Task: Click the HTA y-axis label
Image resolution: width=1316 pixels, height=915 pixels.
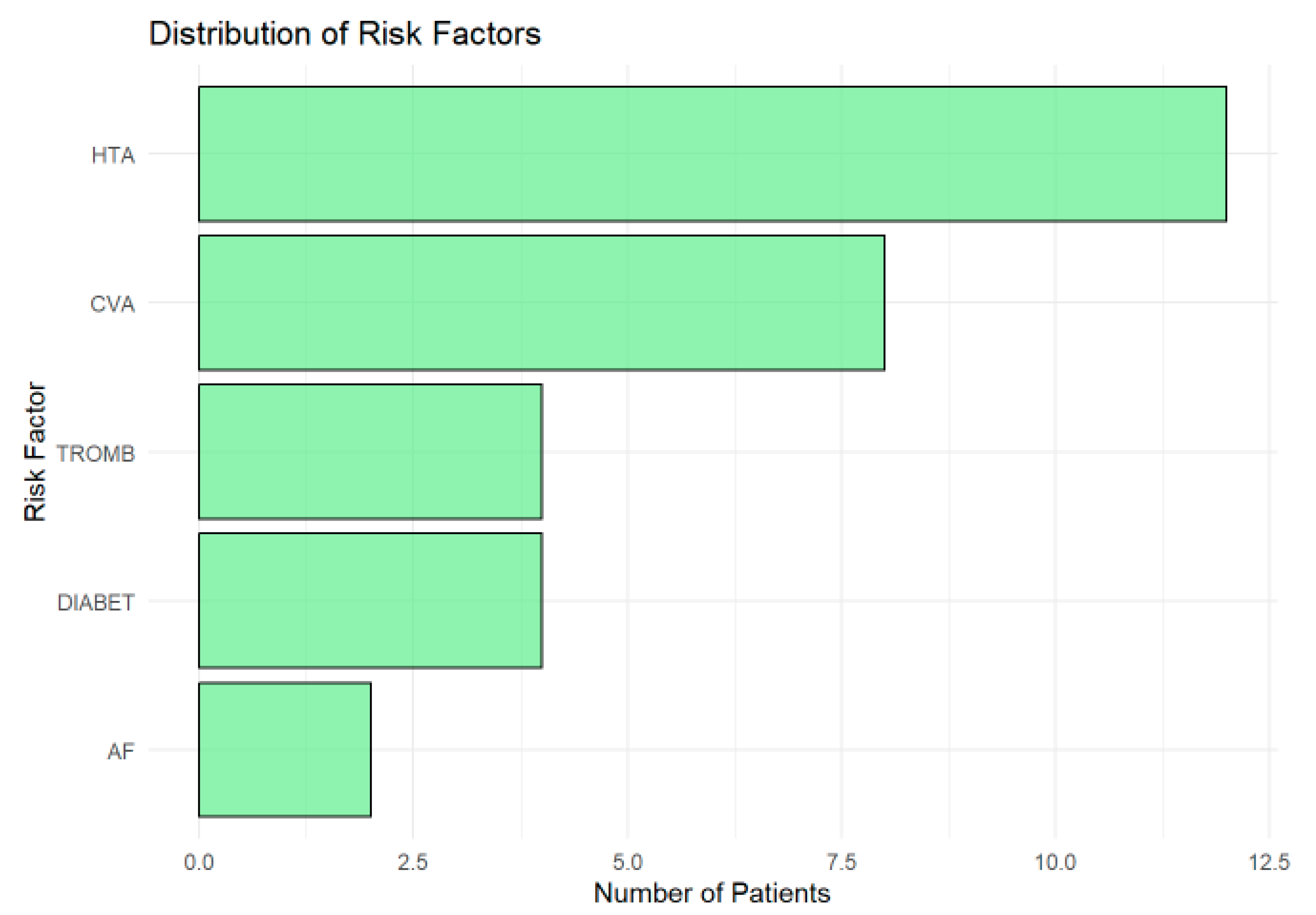Action: pyautogui.click(x=113, y=155)
